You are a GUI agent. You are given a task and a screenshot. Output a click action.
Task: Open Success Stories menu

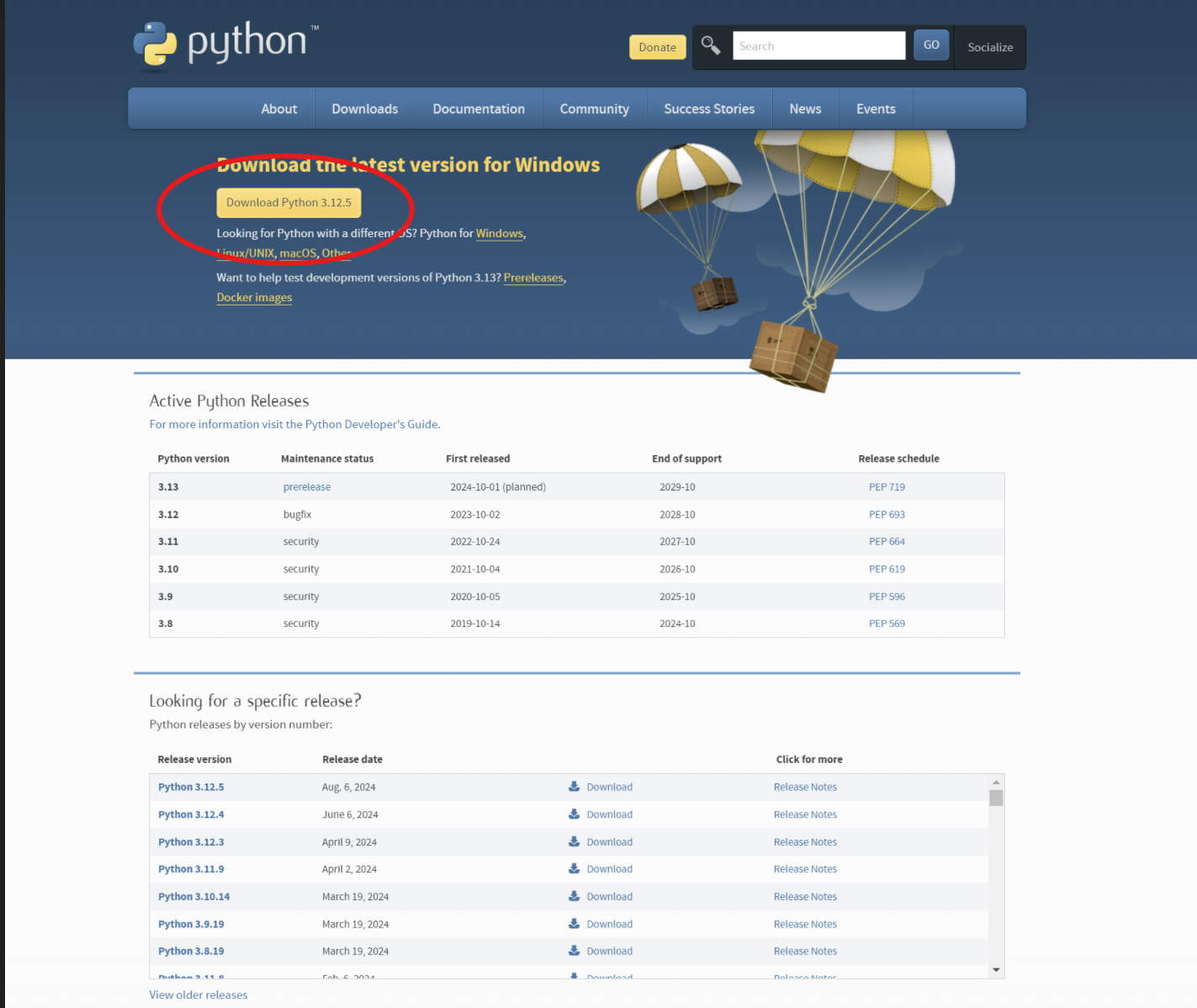point(709,109)
